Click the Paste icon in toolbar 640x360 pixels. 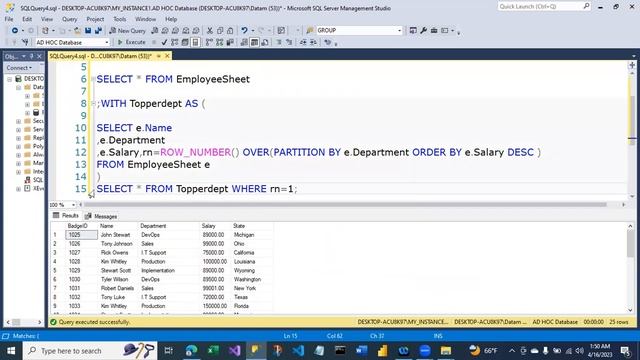[x=230, y=31]
